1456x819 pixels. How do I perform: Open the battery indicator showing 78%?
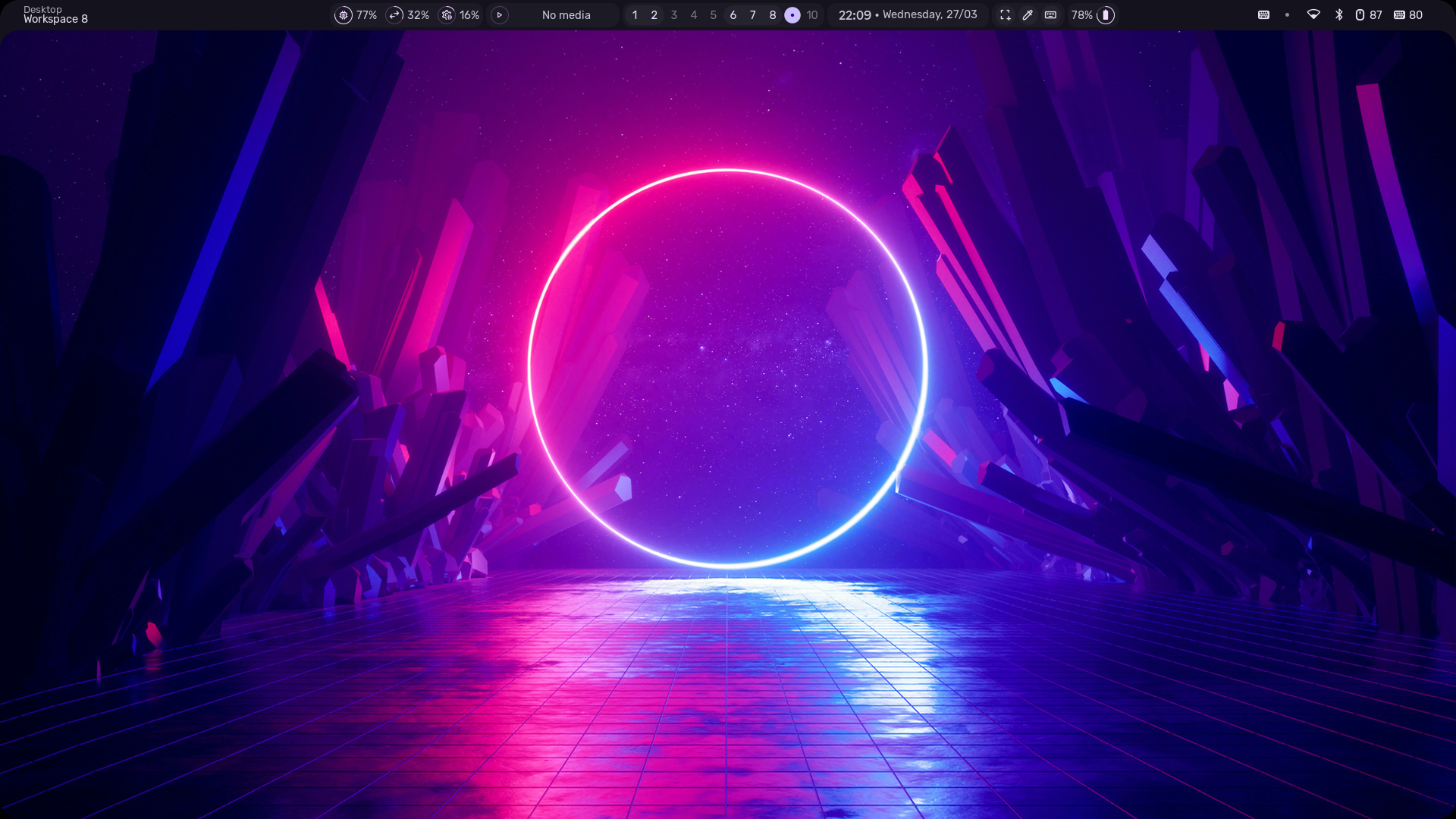point(1092,14)
